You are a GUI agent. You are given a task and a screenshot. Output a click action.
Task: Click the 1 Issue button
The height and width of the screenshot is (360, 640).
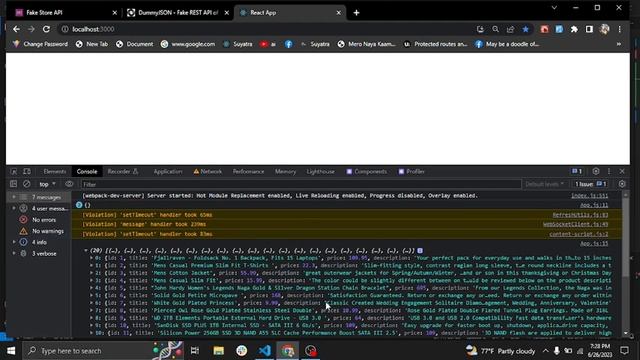coord(591,184)
